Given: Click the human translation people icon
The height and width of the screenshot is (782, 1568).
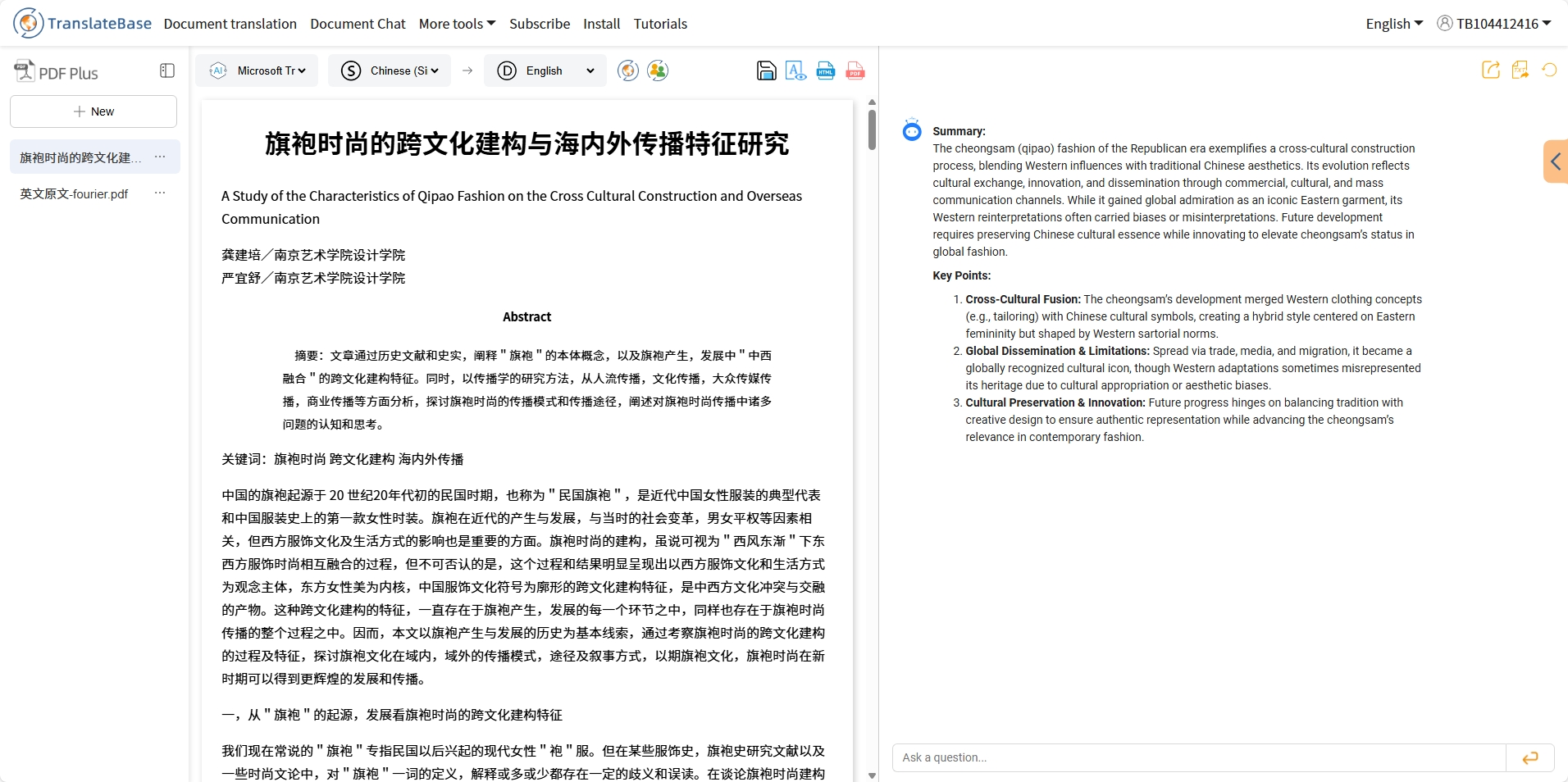Looking at the screenshot, I should coord(658,70).
